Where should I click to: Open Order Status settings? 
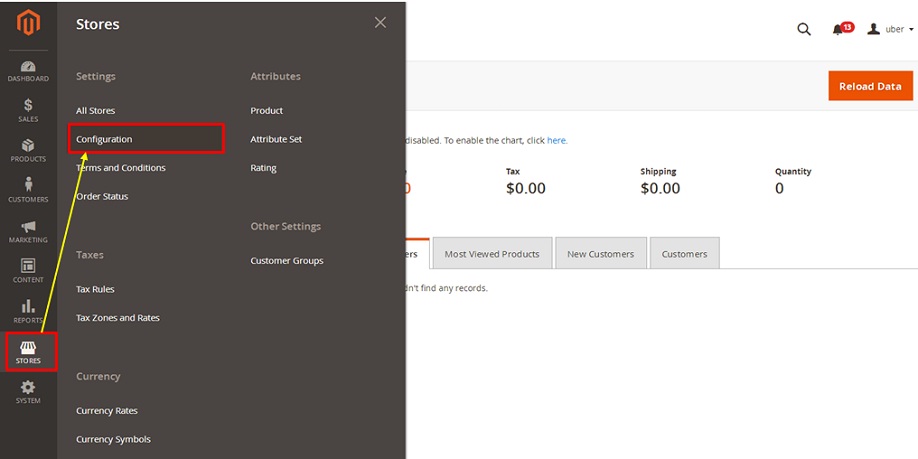coord(102,197)
